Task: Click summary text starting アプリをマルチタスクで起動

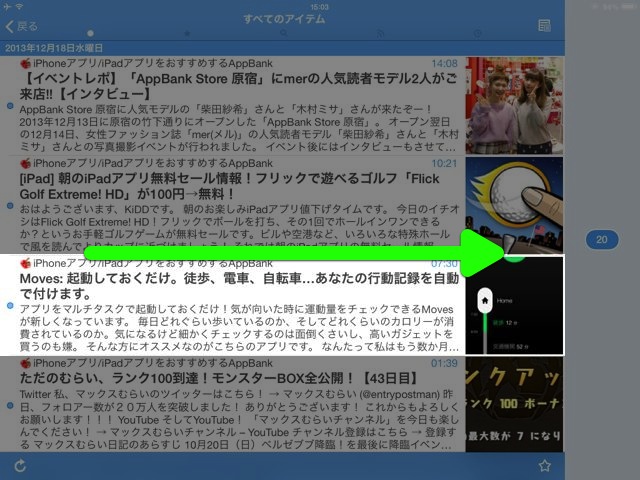Action: tap(239, 328)
